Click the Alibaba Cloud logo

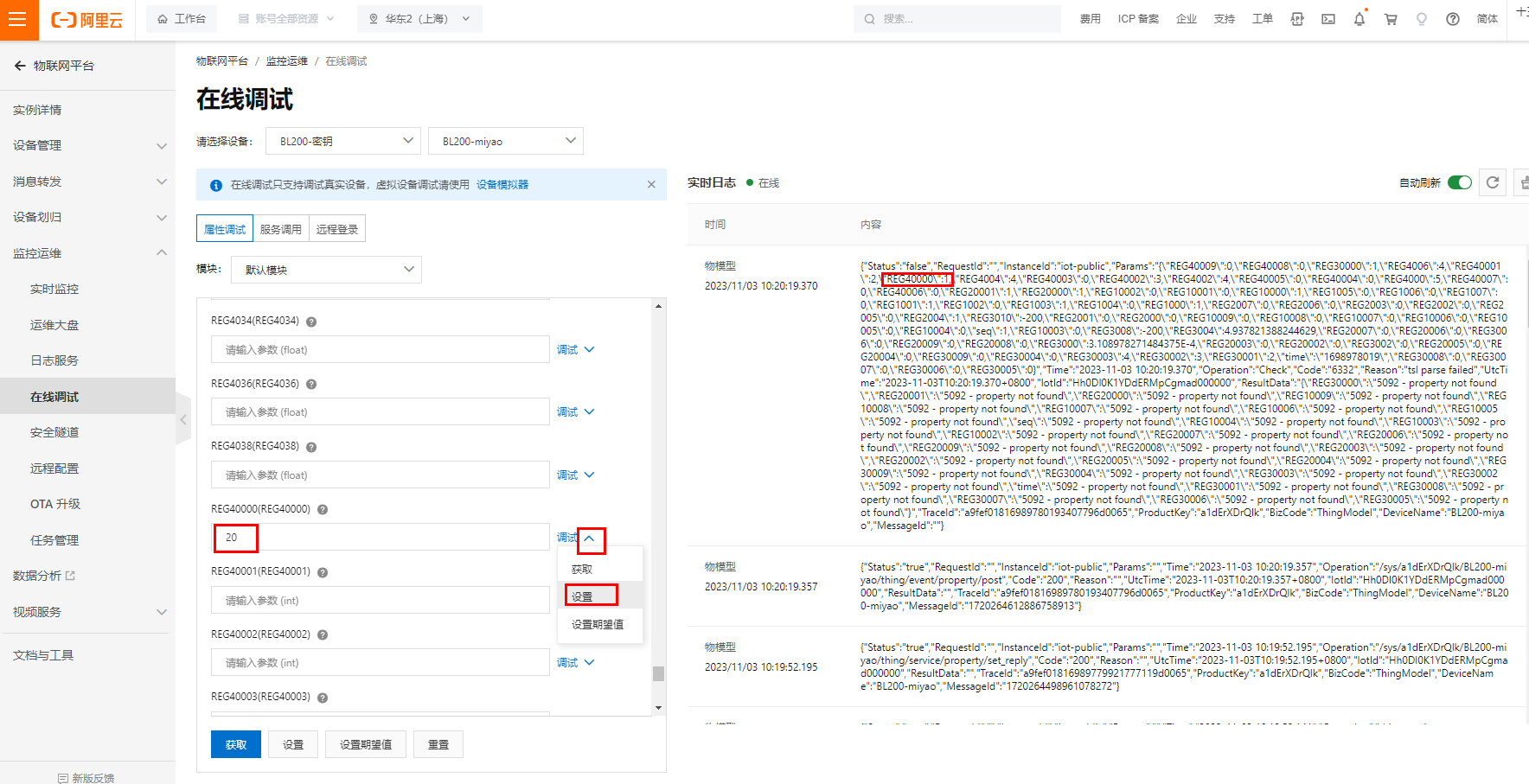[x=87, y=20]
